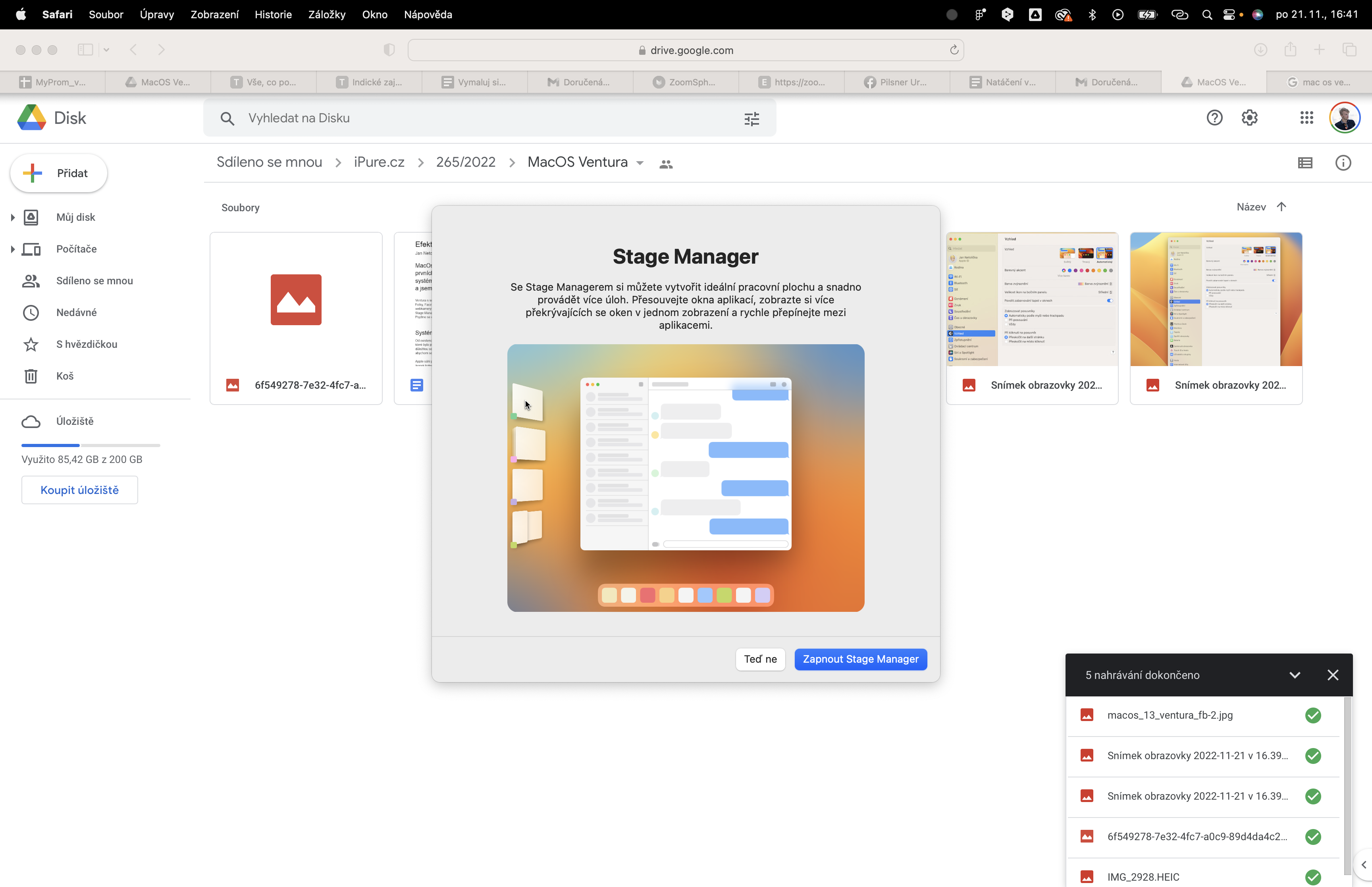The image size is (1372, 887).
Task: Close the upload complete panel
Action: click(1332, 675)
